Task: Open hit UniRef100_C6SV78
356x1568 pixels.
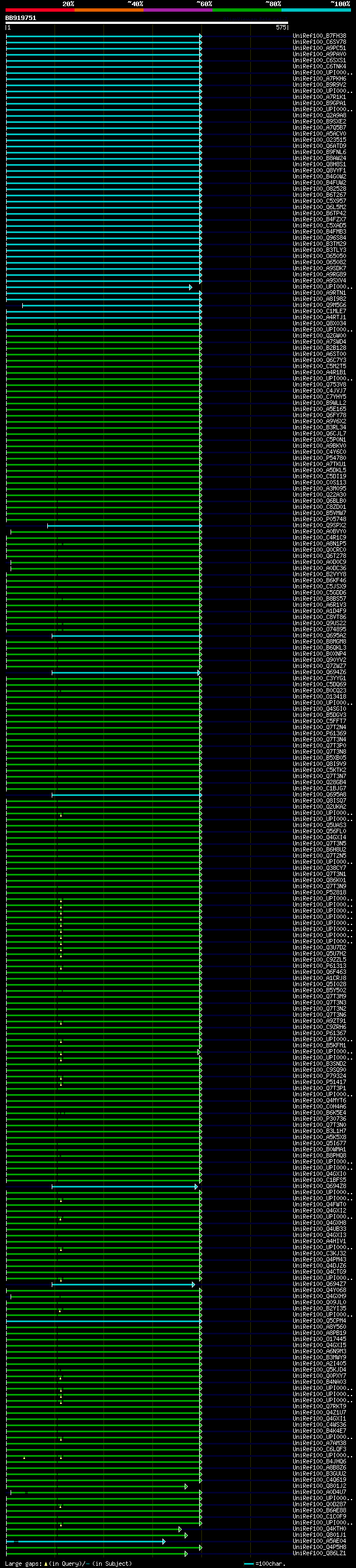Action: click(319, 42)
